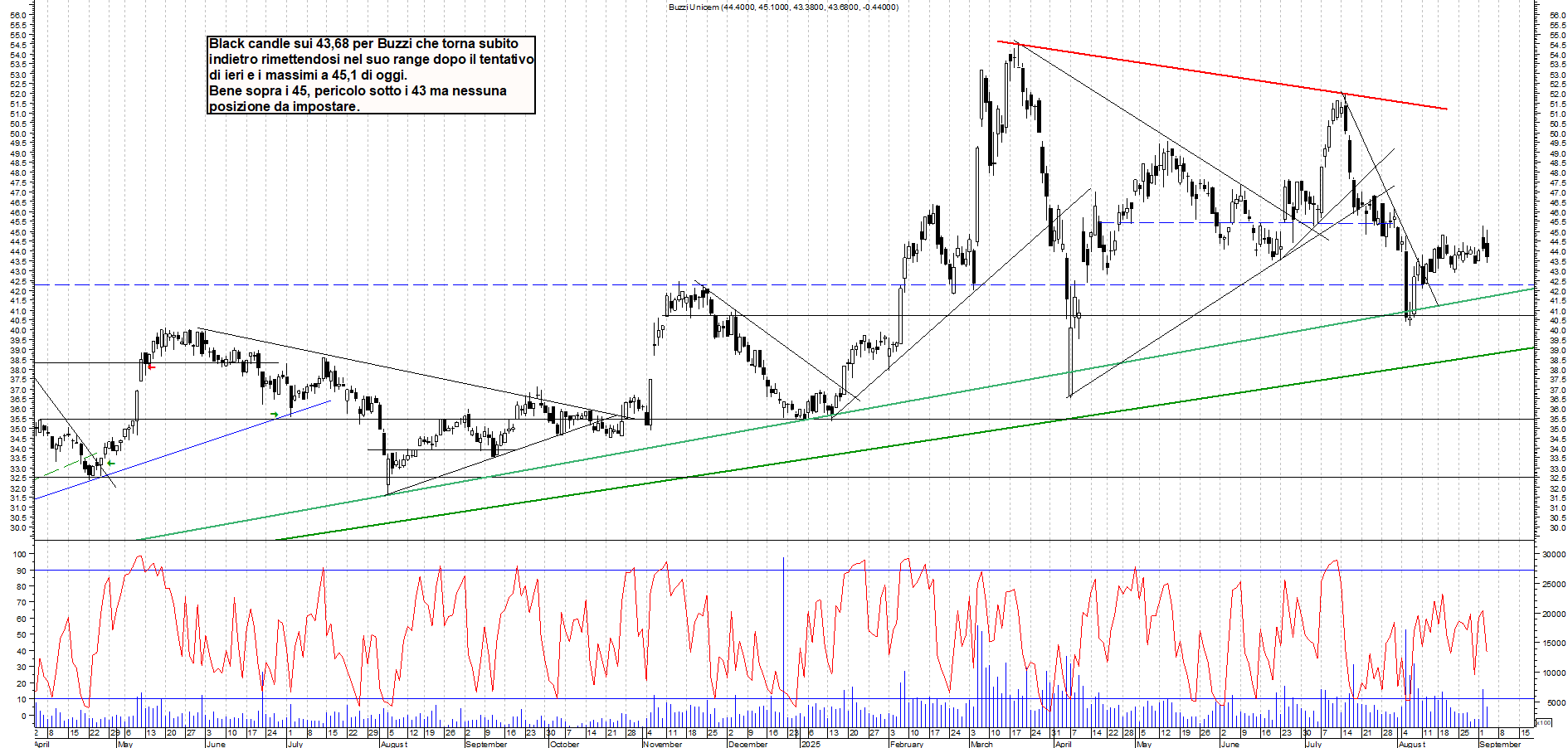Click 5000 on the volume scale
This screenshot has width=1568, height=748.
[x=1556, y=702]
